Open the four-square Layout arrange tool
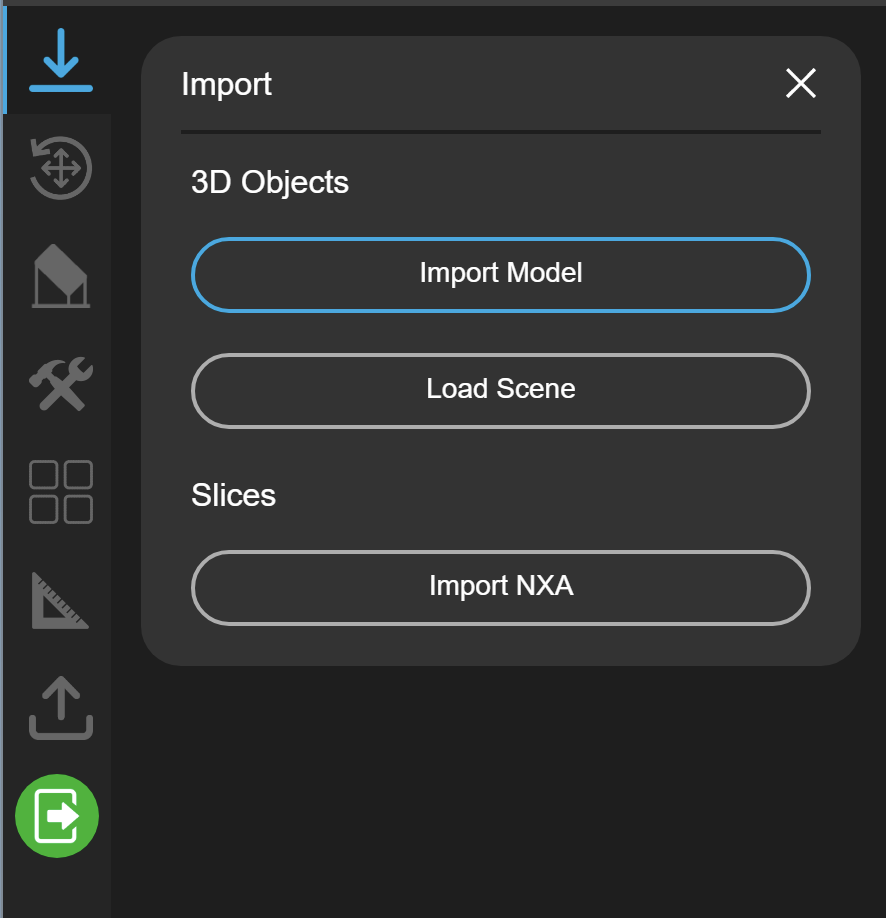 point(61,492)
